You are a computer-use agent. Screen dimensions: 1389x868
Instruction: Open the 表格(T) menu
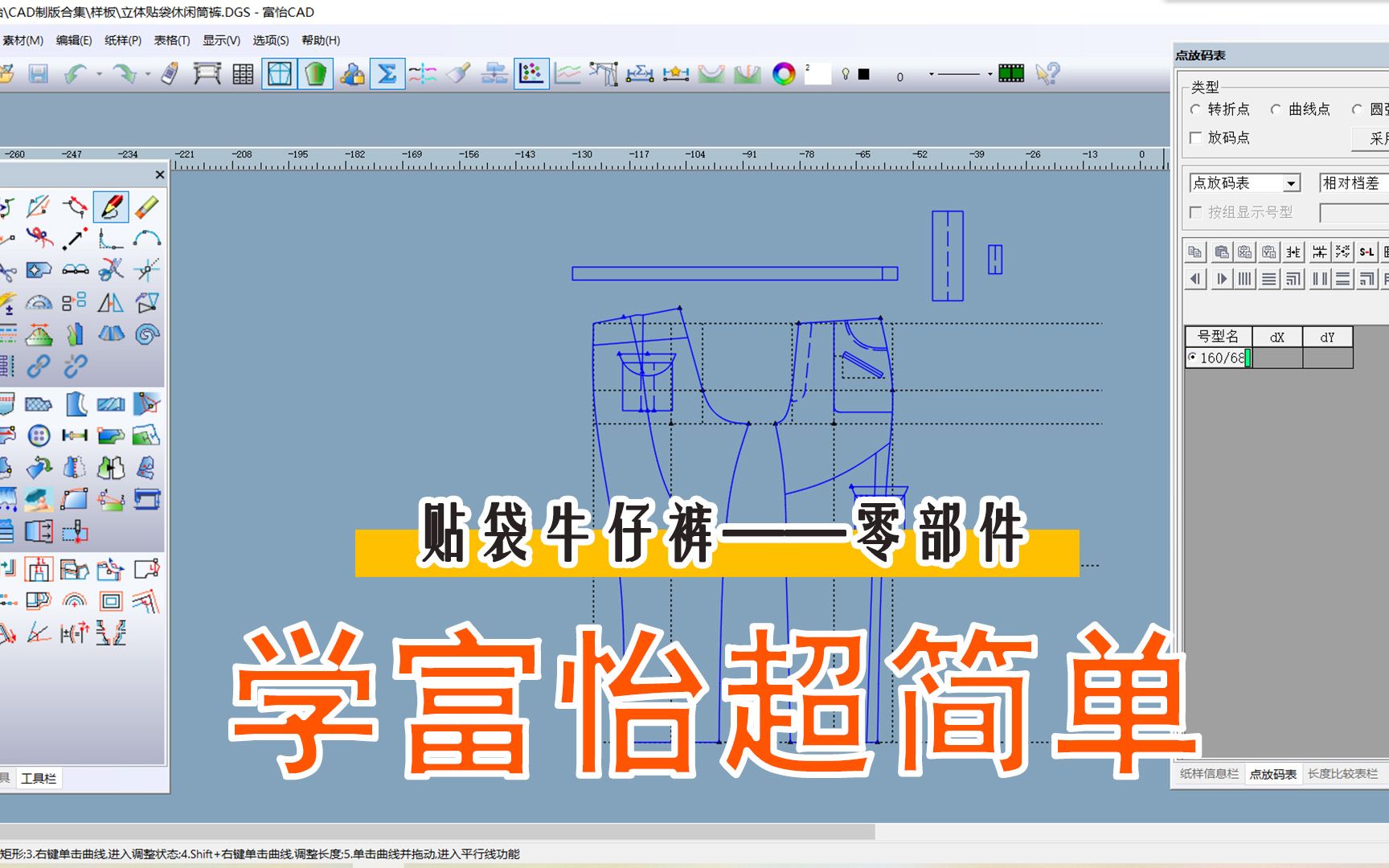coord(172,40)
